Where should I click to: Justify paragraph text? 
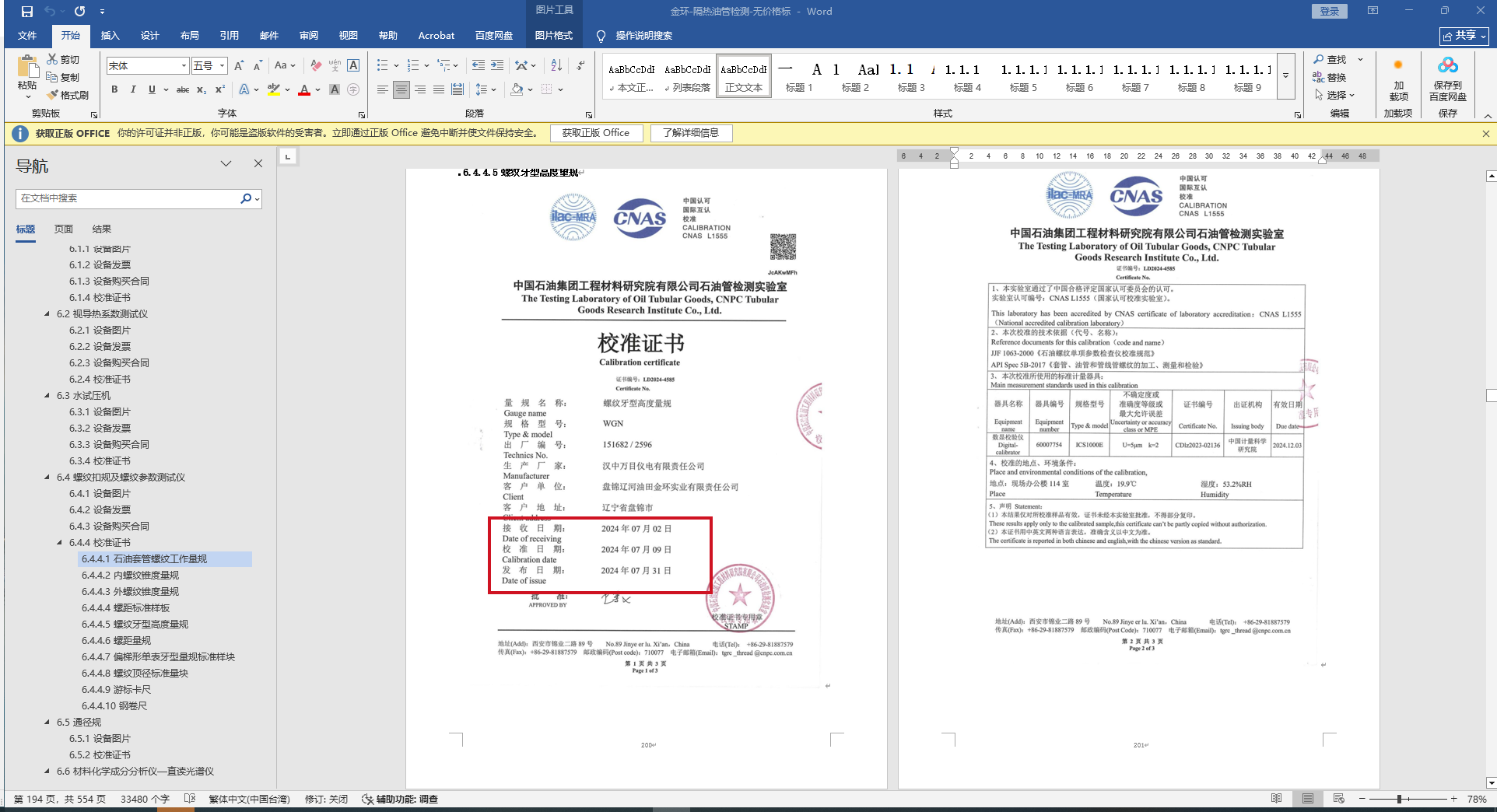click(439, 89)
